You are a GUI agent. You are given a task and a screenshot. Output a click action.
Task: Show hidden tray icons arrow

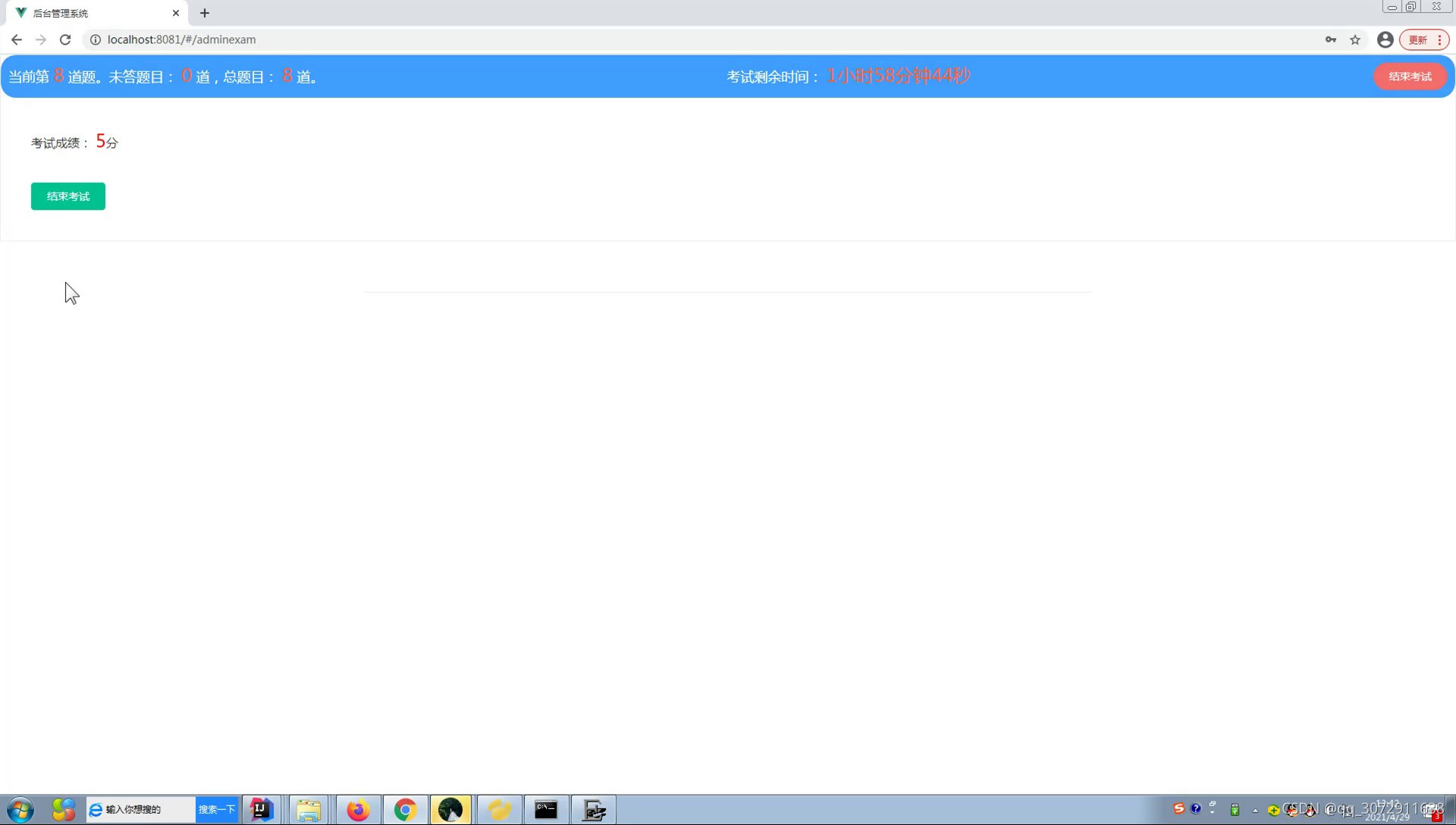[x=1255, y=811]
